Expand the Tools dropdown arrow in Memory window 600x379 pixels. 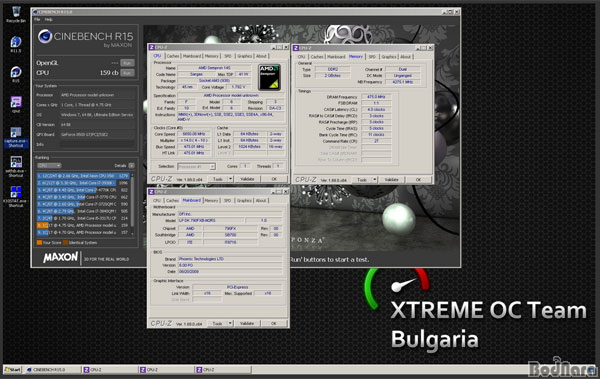(375, 179)
